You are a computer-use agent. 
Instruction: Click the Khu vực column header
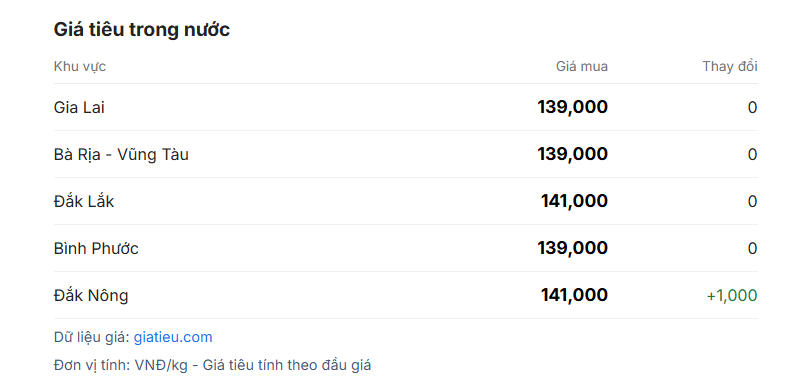pos(79,67)
